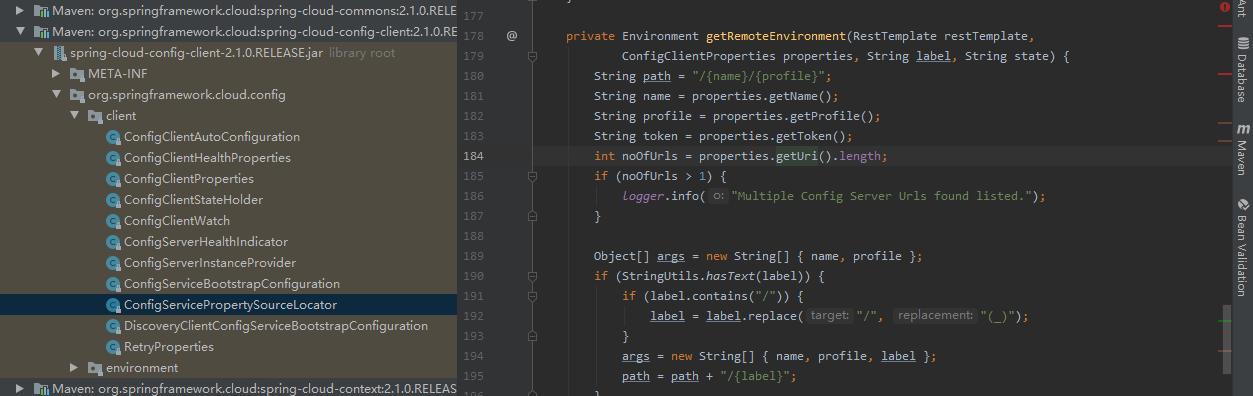Screen dimensions: 1253x396
Task: Toggle the fold marker on line 190
Action: [x=533, y=276]
